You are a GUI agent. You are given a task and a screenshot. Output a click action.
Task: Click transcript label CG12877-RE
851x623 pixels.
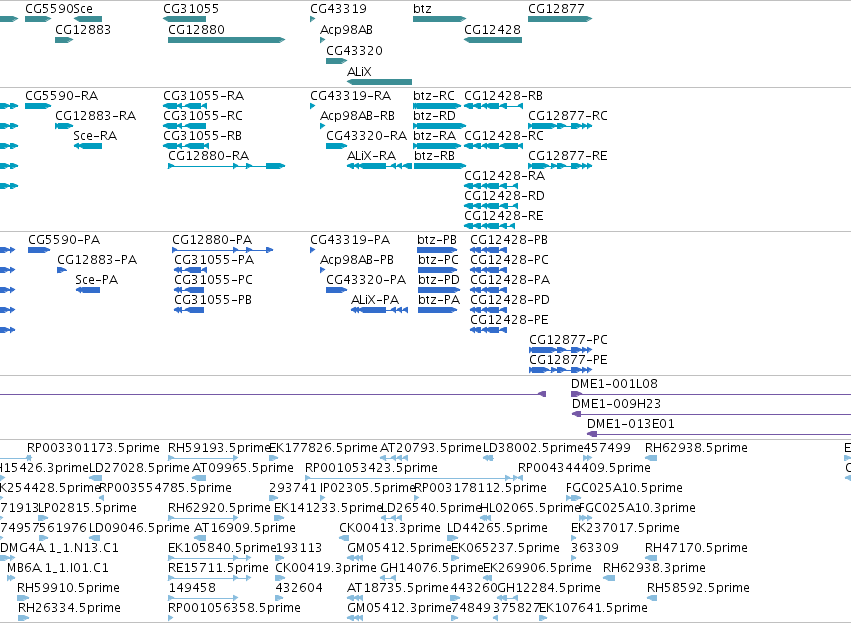[568, 156]
